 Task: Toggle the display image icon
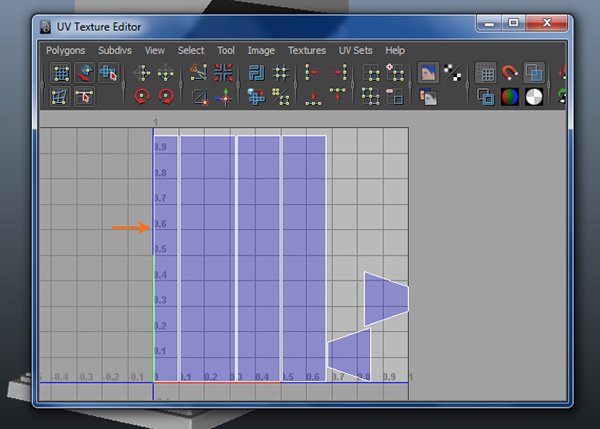(x=428, y=73)
